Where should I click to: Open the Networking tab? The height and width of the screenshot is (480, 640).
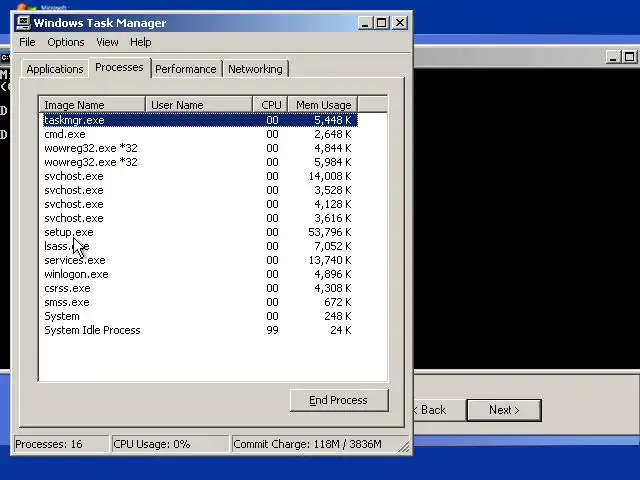(256, 69)
